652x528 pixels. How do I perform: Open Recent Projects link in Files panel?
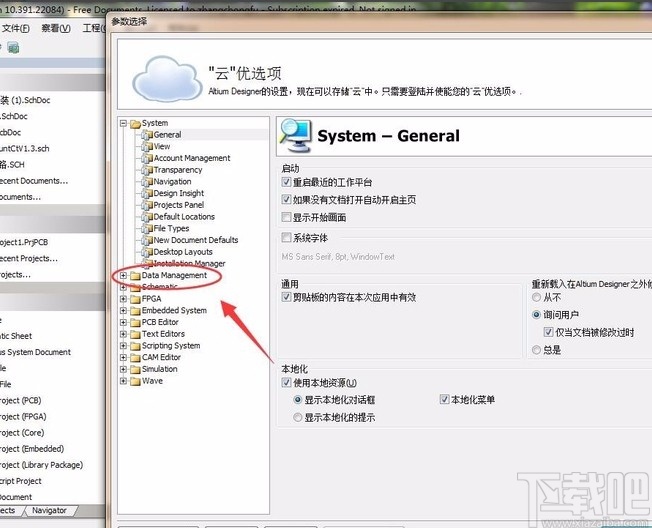pyautogui.click(x=29, y=258)
